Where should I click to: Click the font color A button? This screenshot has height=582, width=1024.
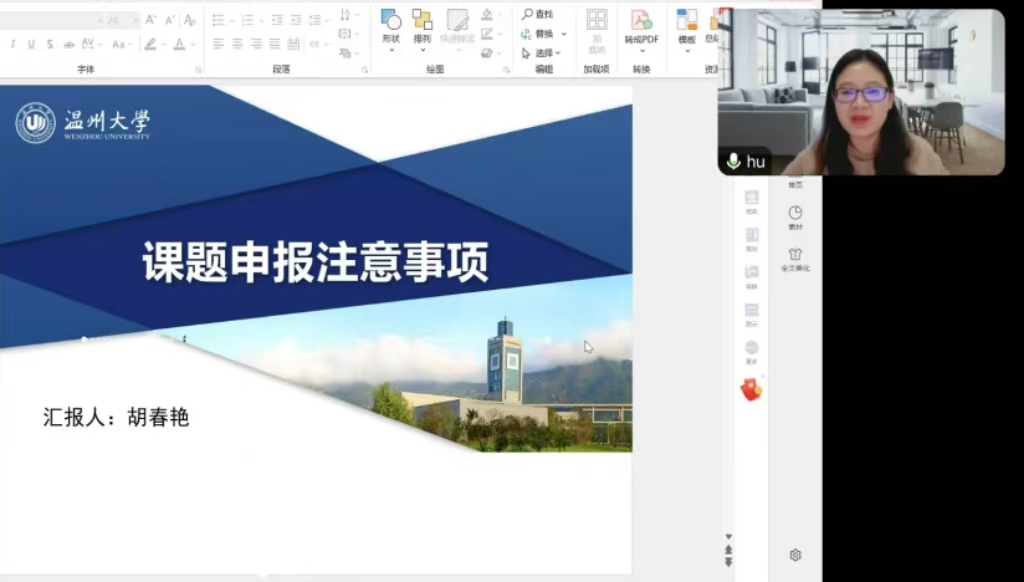tap(179, 44)
